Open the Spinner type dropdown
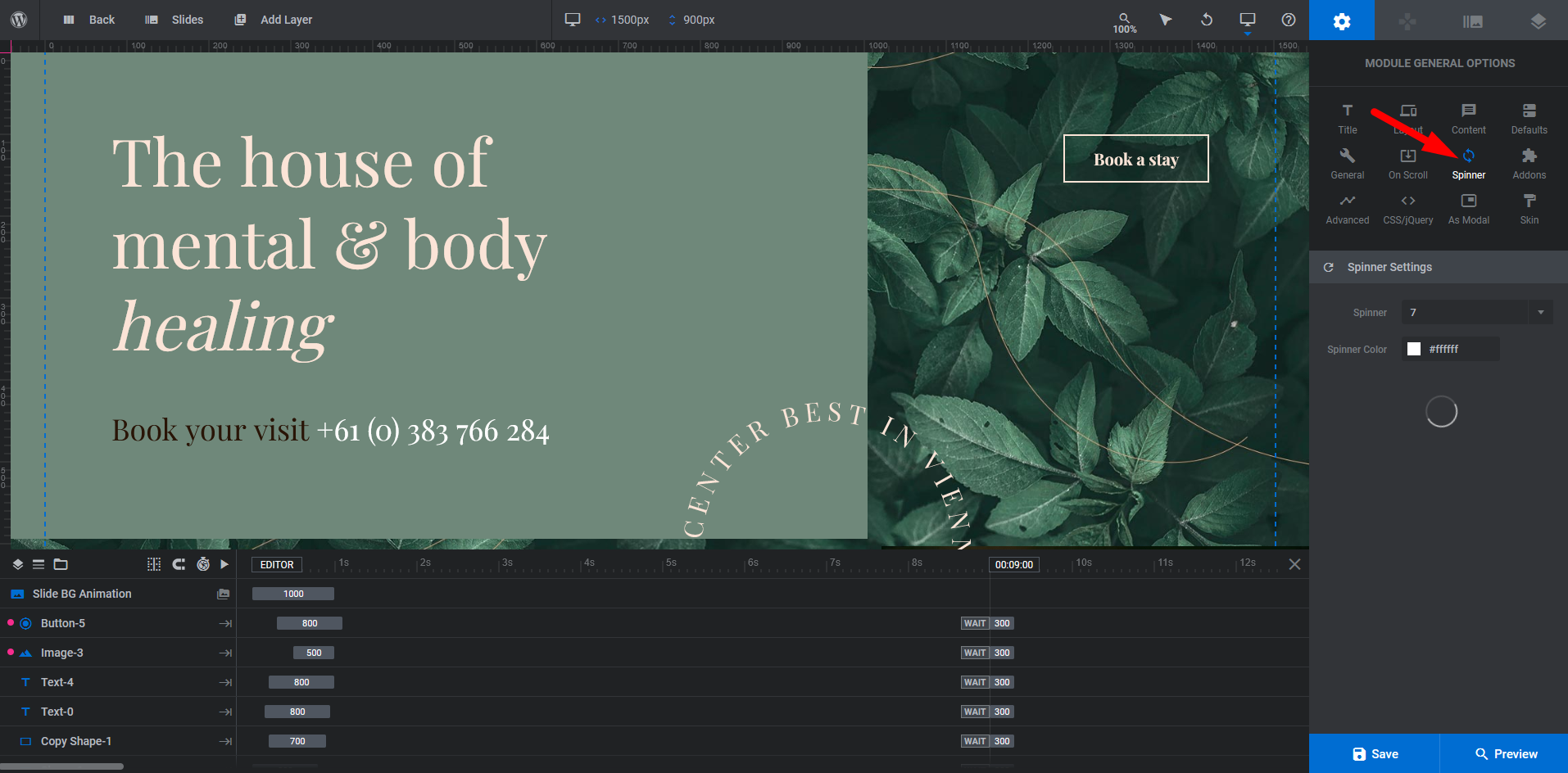Image resolution: width=1568 pixels, height=773 pixels. (x=1477, y=312)
